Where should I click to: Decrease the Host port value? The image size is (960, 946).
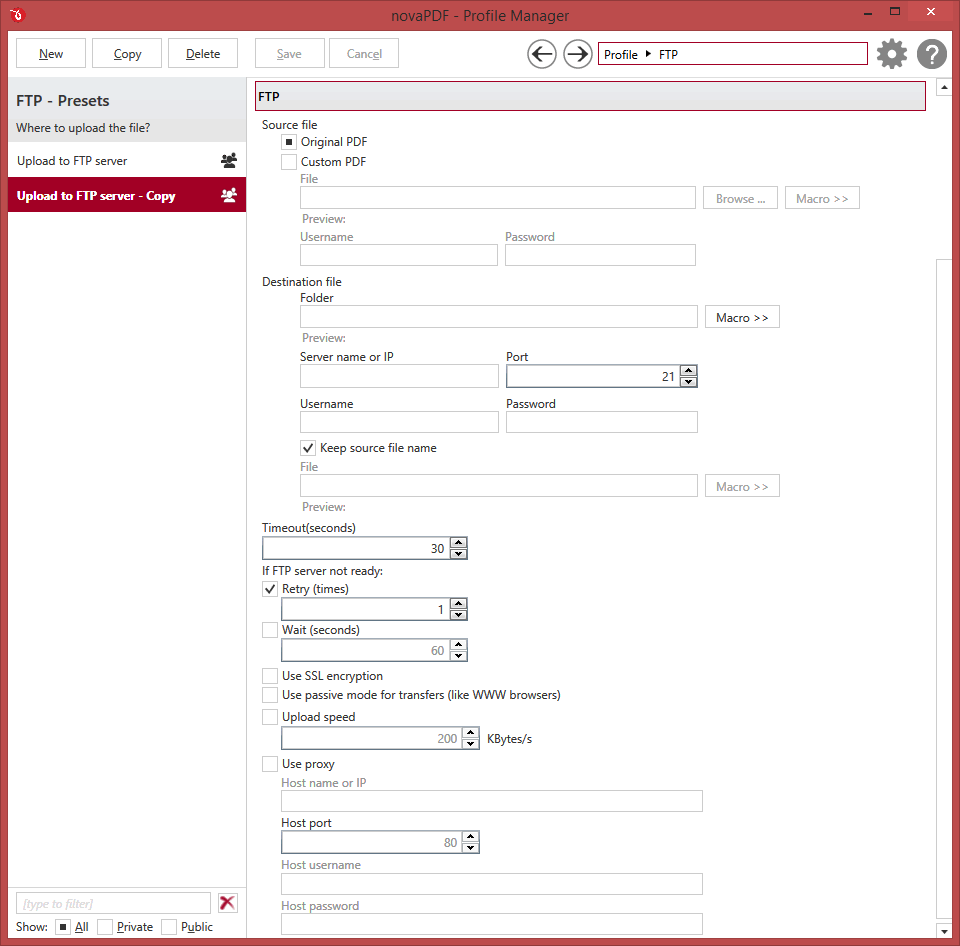coord(470,848)
